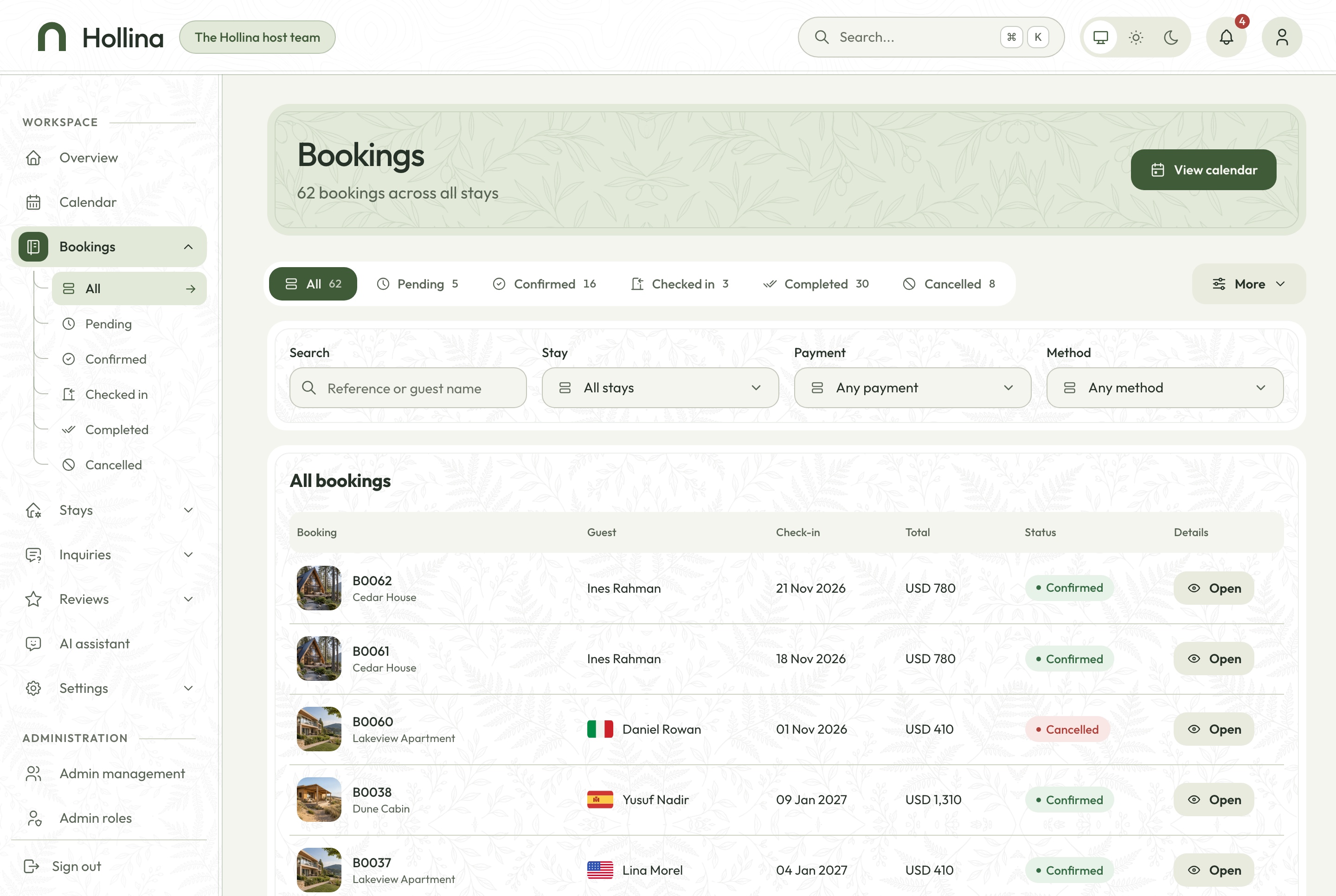The height and width of the screenshot is (896, 1336).
Task: Open the All stays dropdown
Action: tap(660, 388)
